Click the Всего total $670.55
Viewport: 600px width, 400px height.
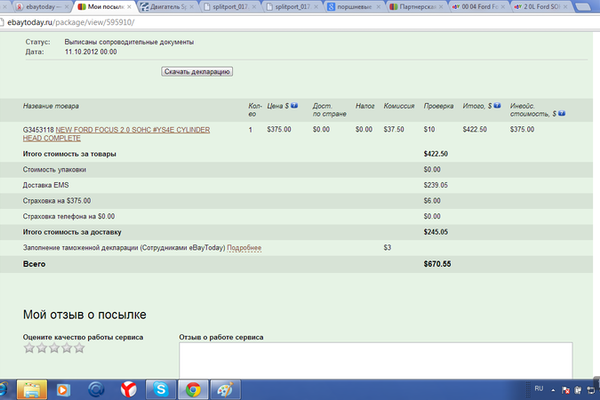coord(437,264)
